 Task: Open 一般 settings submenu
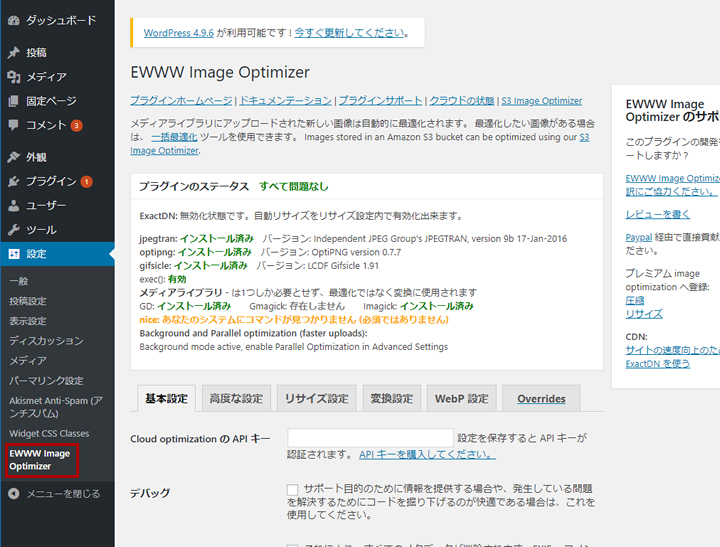pyautogui.click(x=19, y=281)
